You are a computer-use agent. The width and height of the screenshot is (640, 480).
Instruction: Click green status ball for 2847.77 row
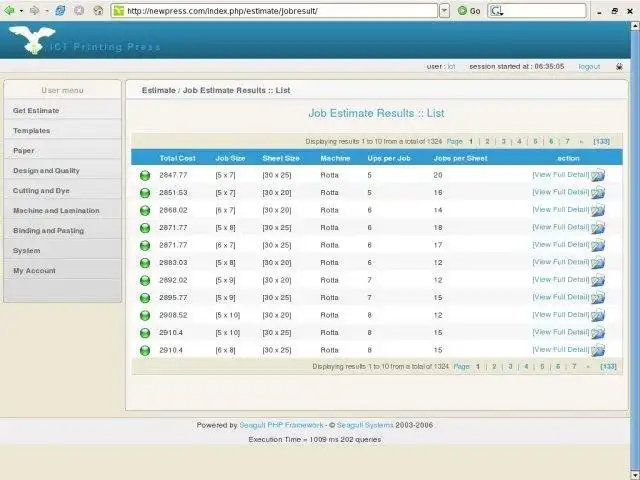(x=145, y=176)
